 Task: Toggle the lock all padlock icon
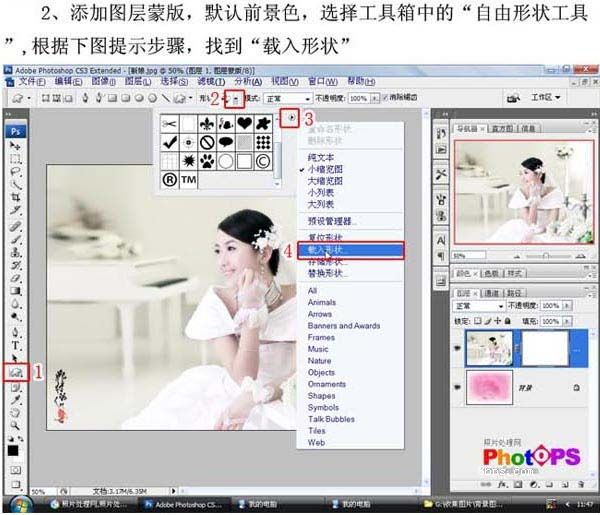click(507, 321)
